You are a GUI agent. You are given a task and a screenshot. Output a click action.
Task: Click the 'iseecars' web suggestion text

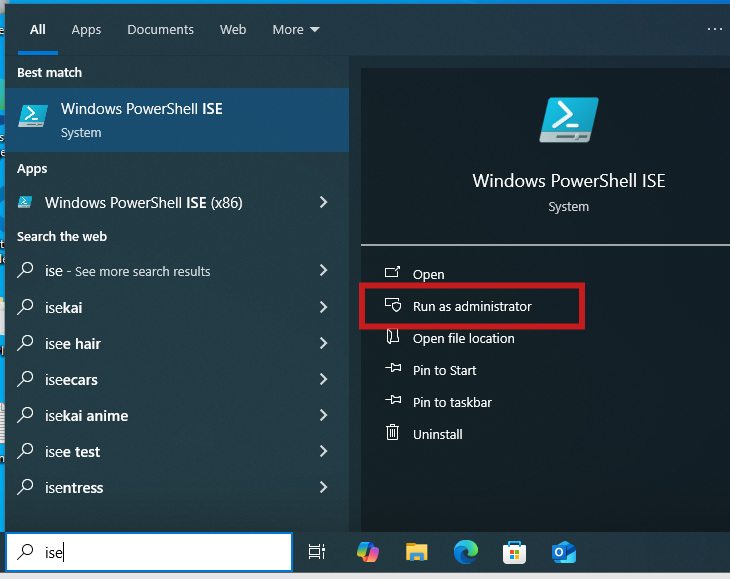coord(71,380)
